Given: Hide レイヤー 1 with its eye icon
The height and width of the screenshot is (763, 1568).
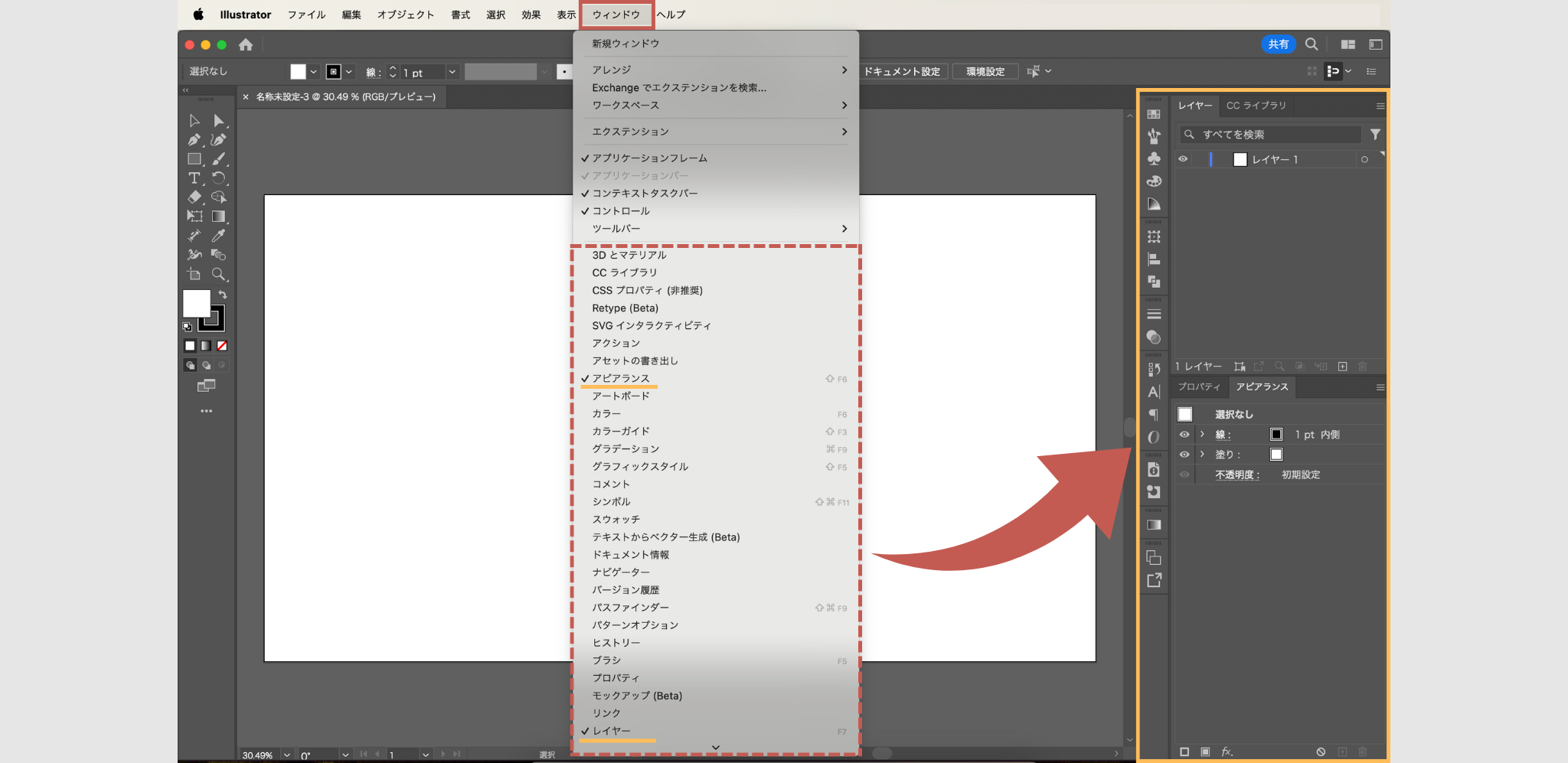Looking at the screenshot, I should pyautogui.click(x=1183, y=159).
